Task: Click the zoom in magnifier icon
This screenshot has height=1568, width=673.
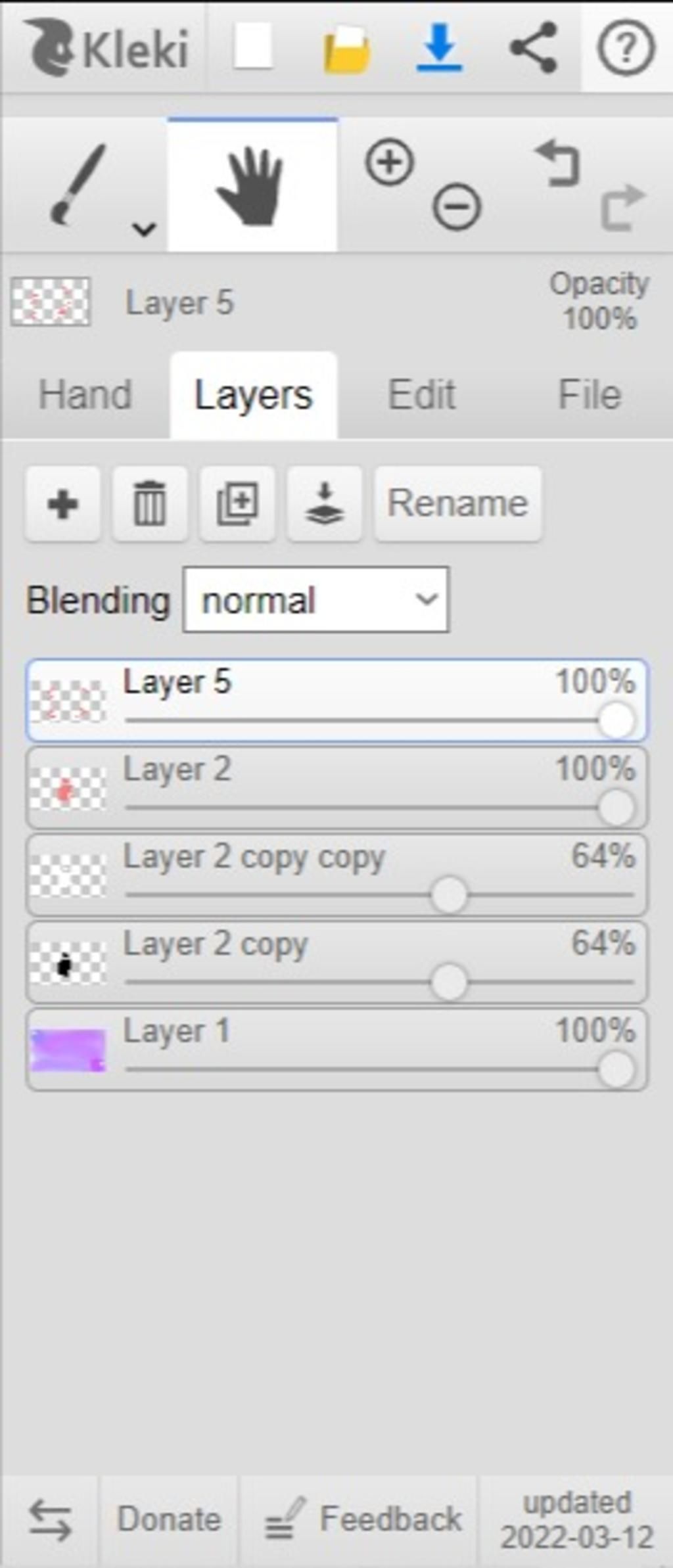Action: [x=389, y=162]
